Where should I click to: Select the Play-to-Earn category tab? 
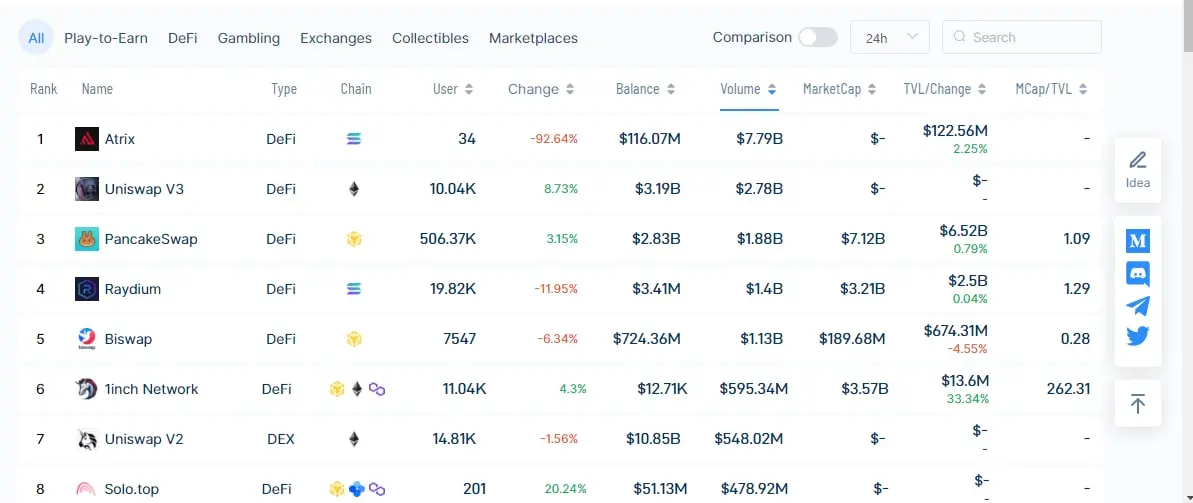pyautogui.click(x=106, y=38)
